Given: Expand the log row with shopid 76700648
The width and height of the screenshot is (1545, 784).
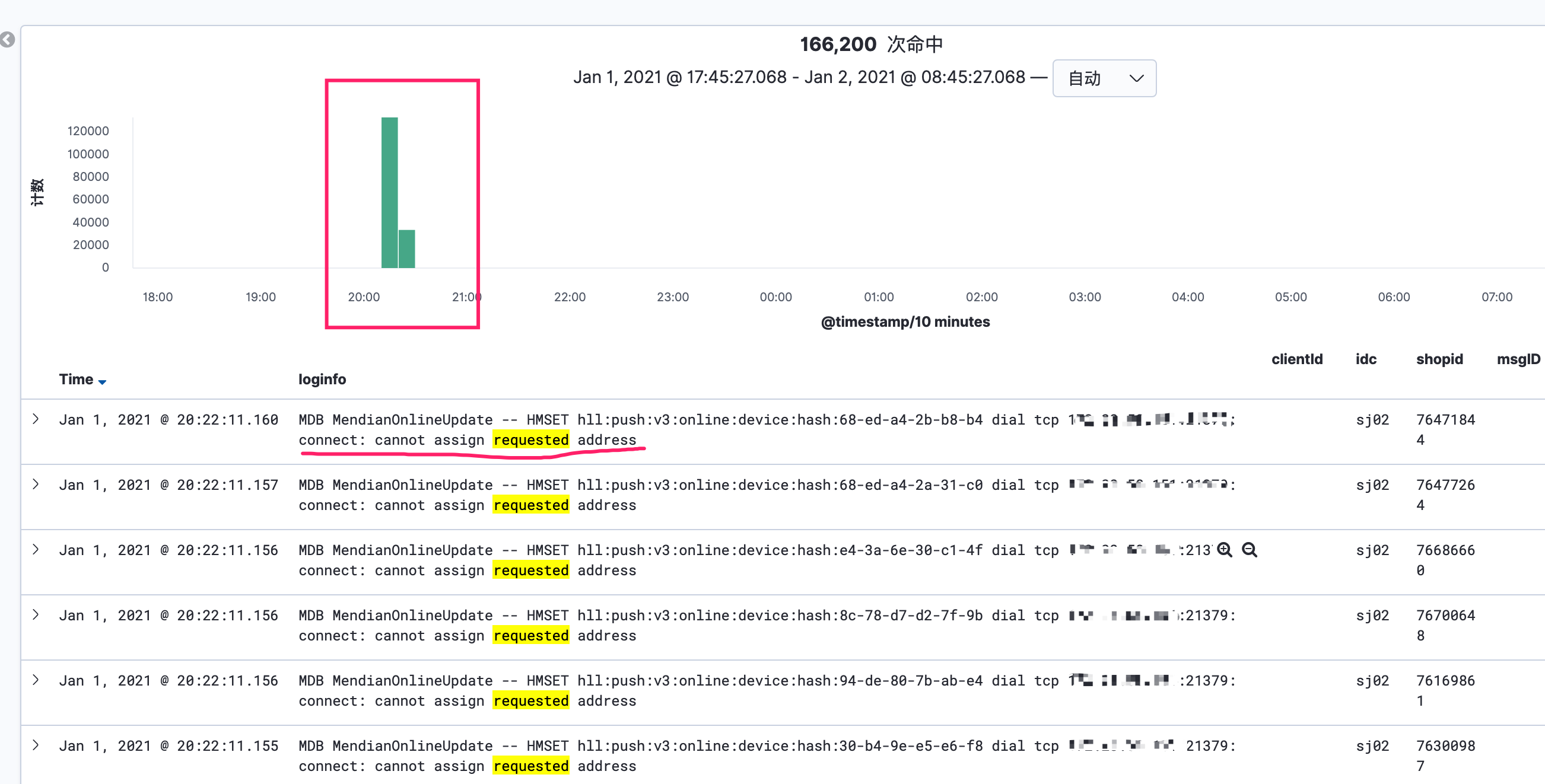Looking at the screenshot, I should (36, 615).
